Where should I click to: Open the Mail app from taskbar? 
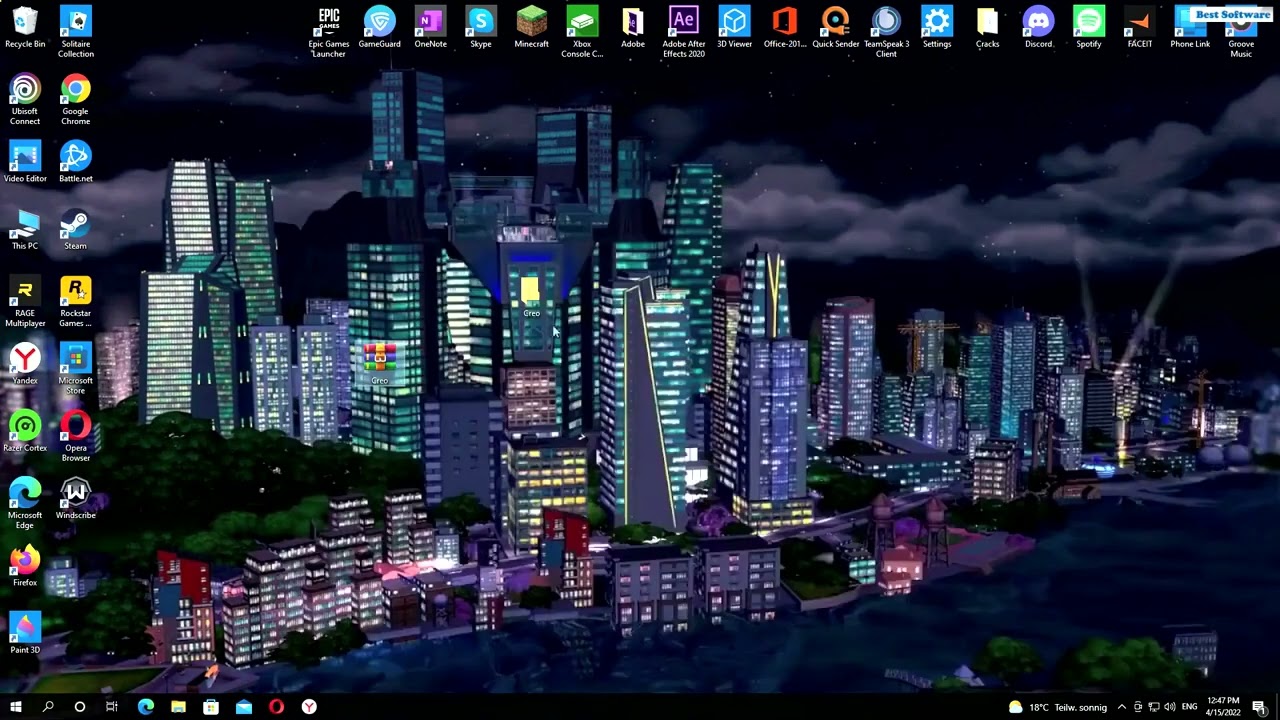point(244,707)
